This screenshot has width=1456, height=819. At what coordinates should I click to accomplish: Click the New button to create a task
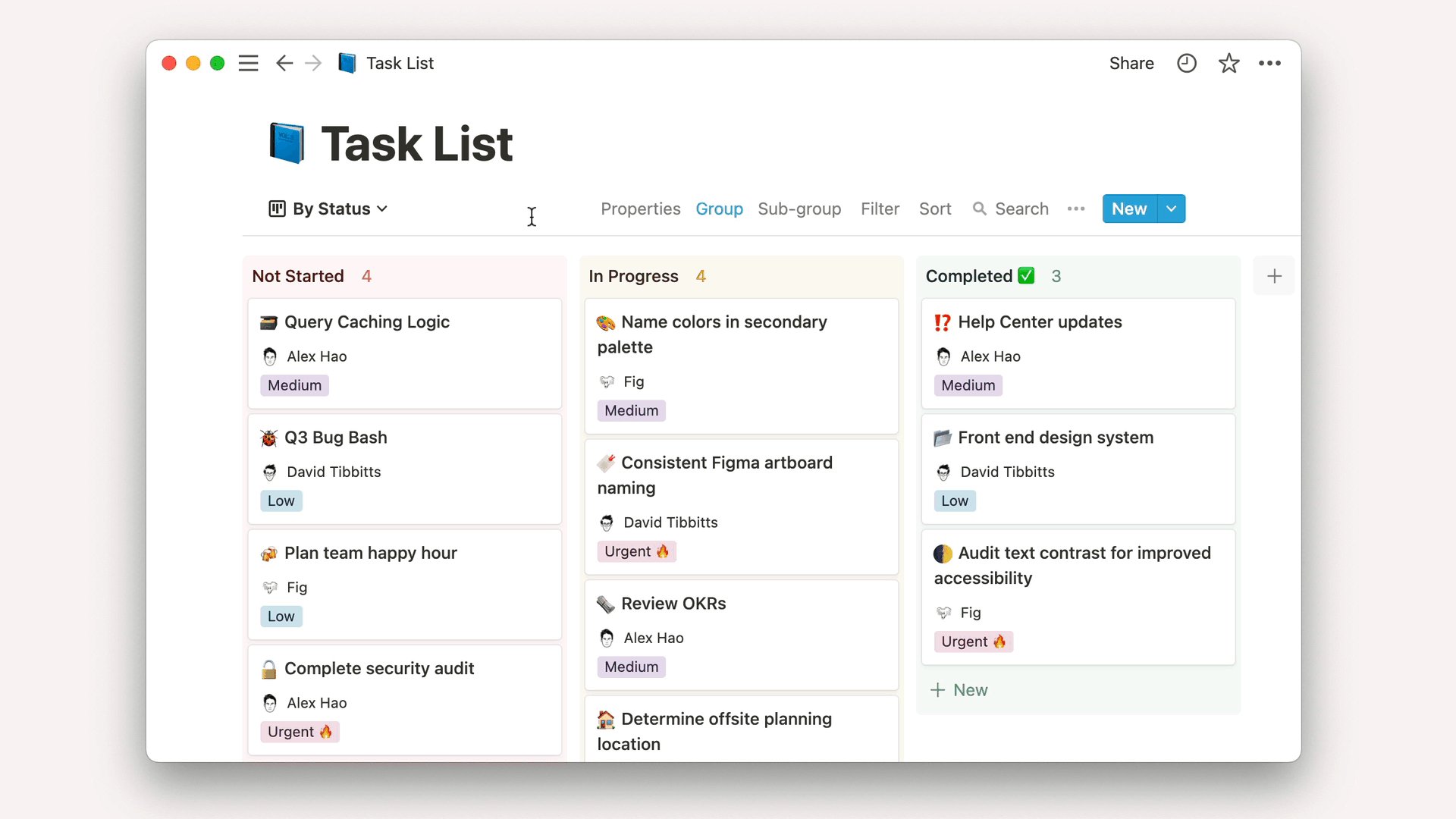[x=1128, y=209]
